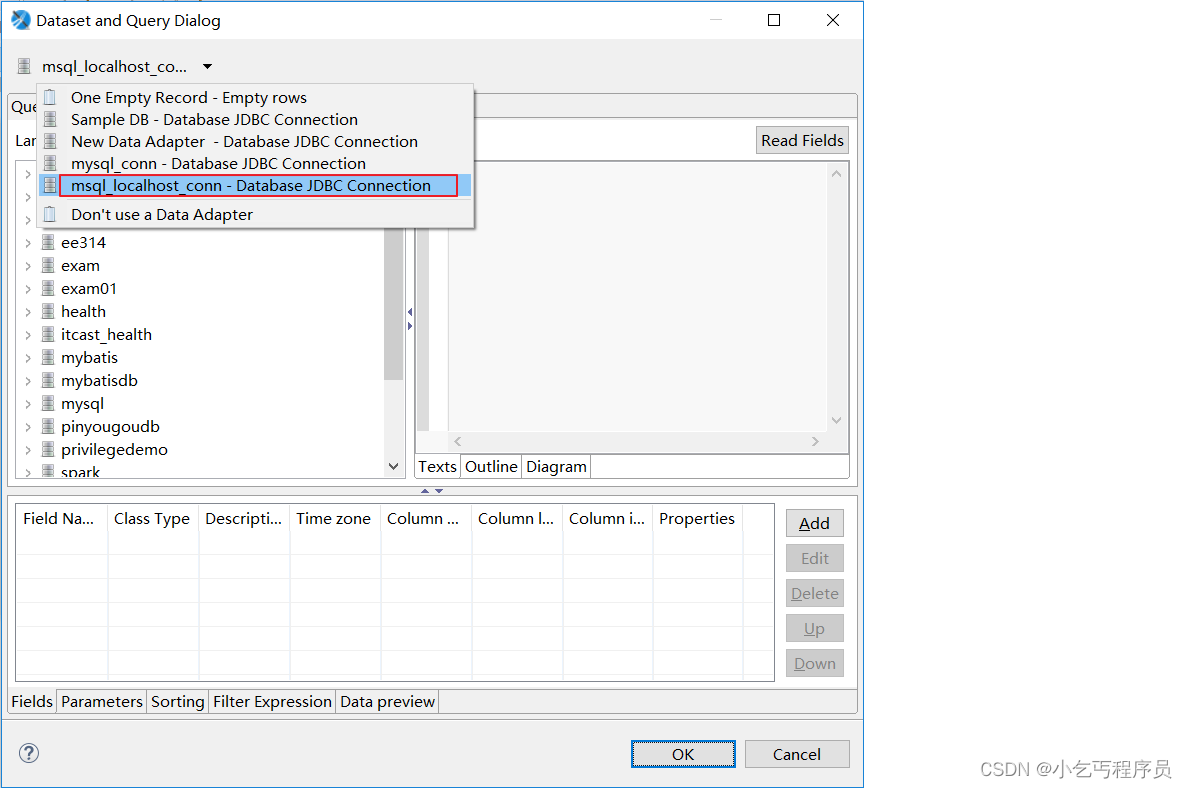Click the Don't use a Data Adapter icon
1187x788 pixels.
(50, 214)
